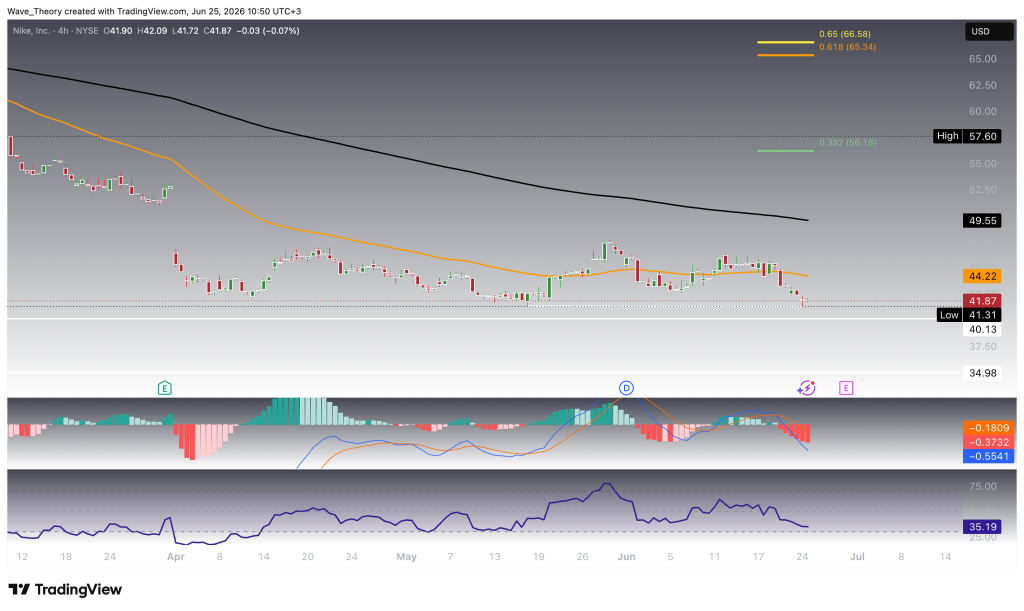Click the 40.13 support level label
This screenshot has height=611, width=1024.
point(982,330)
